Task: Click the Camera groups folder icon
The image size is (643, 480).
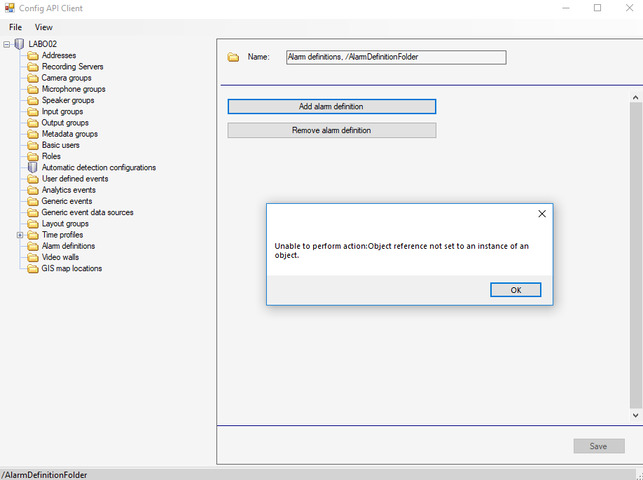Action: point(32,78)
